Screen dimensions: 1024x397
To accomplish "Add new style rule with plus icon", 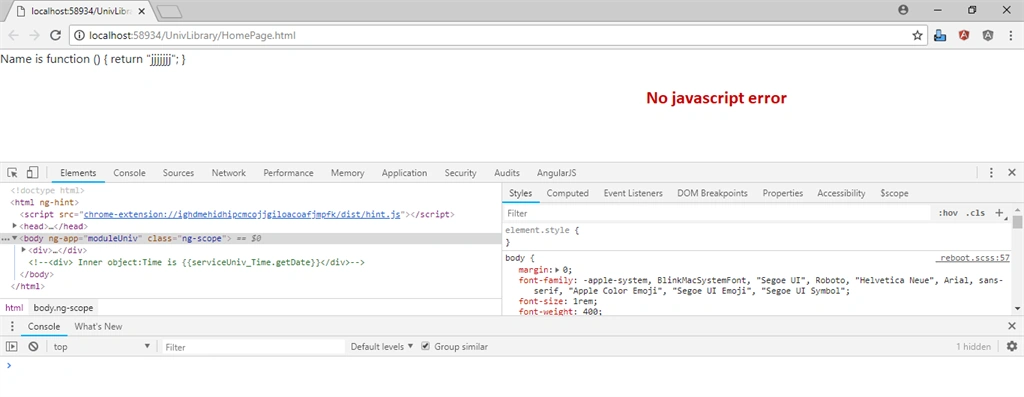I will [999, 213].
